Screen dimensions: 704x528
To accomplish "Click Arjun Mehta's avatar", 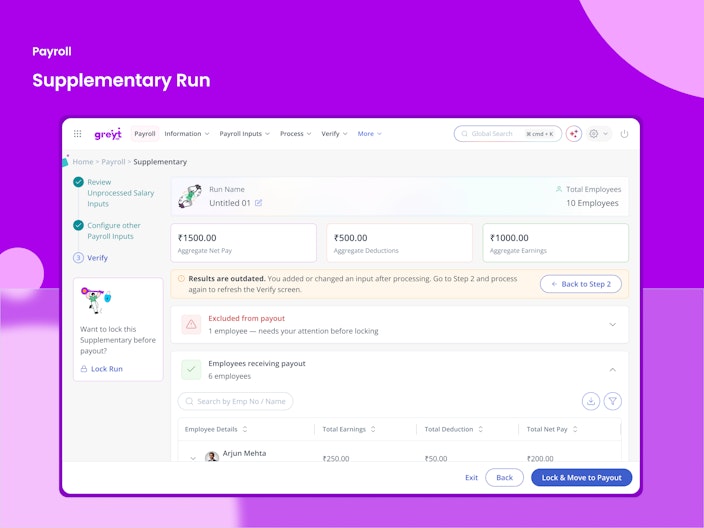I will 212,457.
